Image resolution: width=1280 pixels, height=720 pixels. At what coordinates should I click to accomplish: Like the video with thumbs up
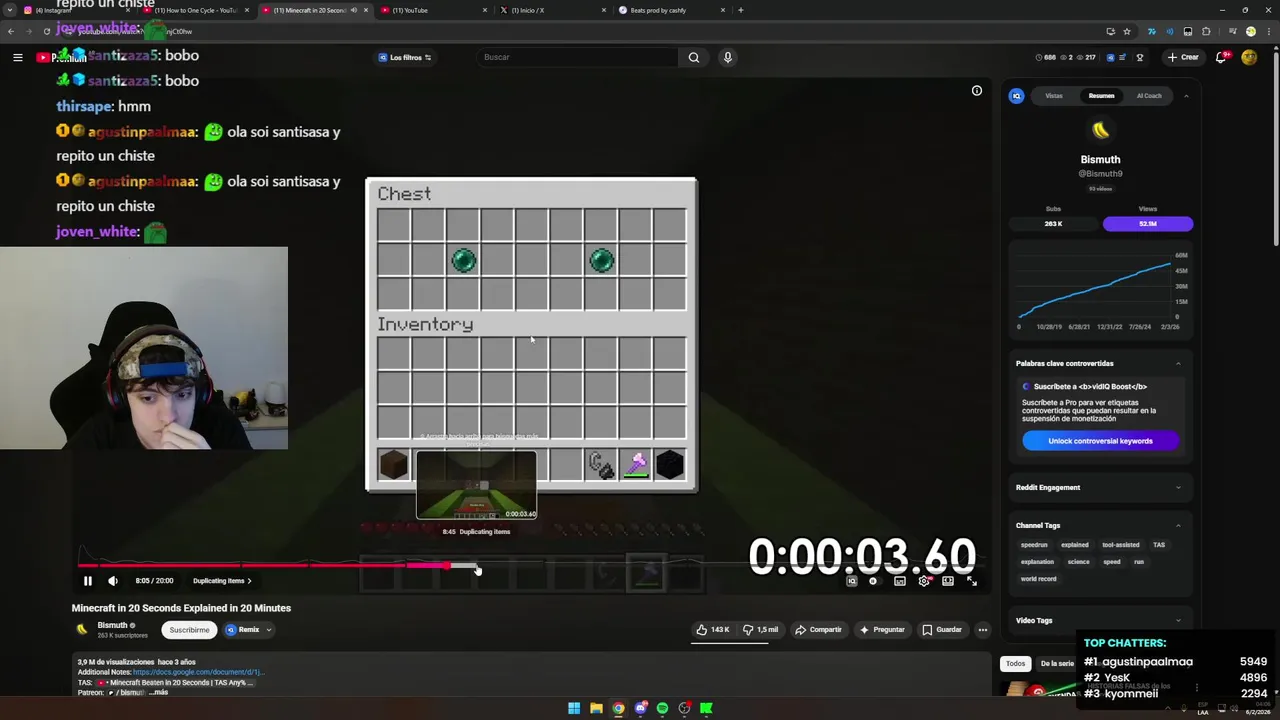715,630
